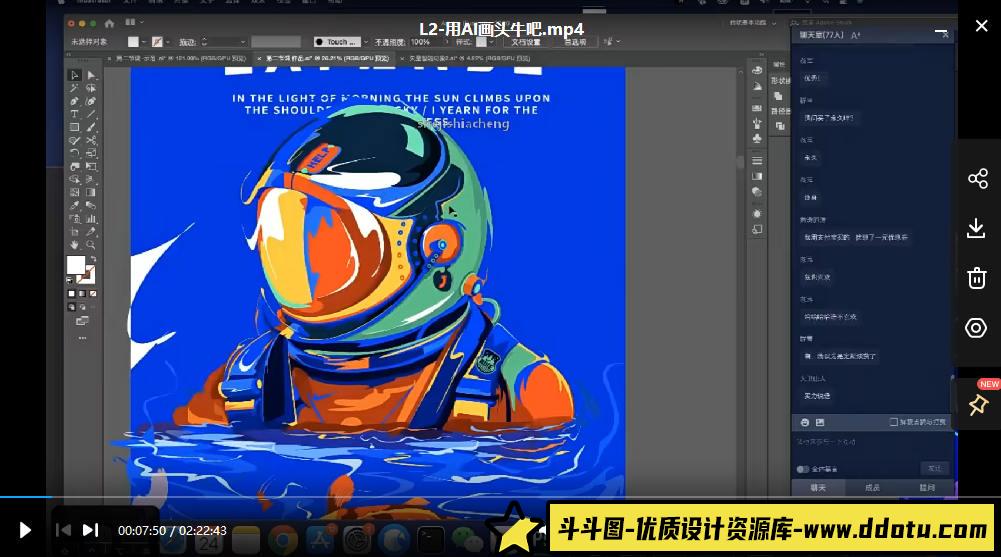Click the Edit Toolbar three-dots button
Image resolution: width=1001 pixels, height=557 pixels.
tap(82, 338)
